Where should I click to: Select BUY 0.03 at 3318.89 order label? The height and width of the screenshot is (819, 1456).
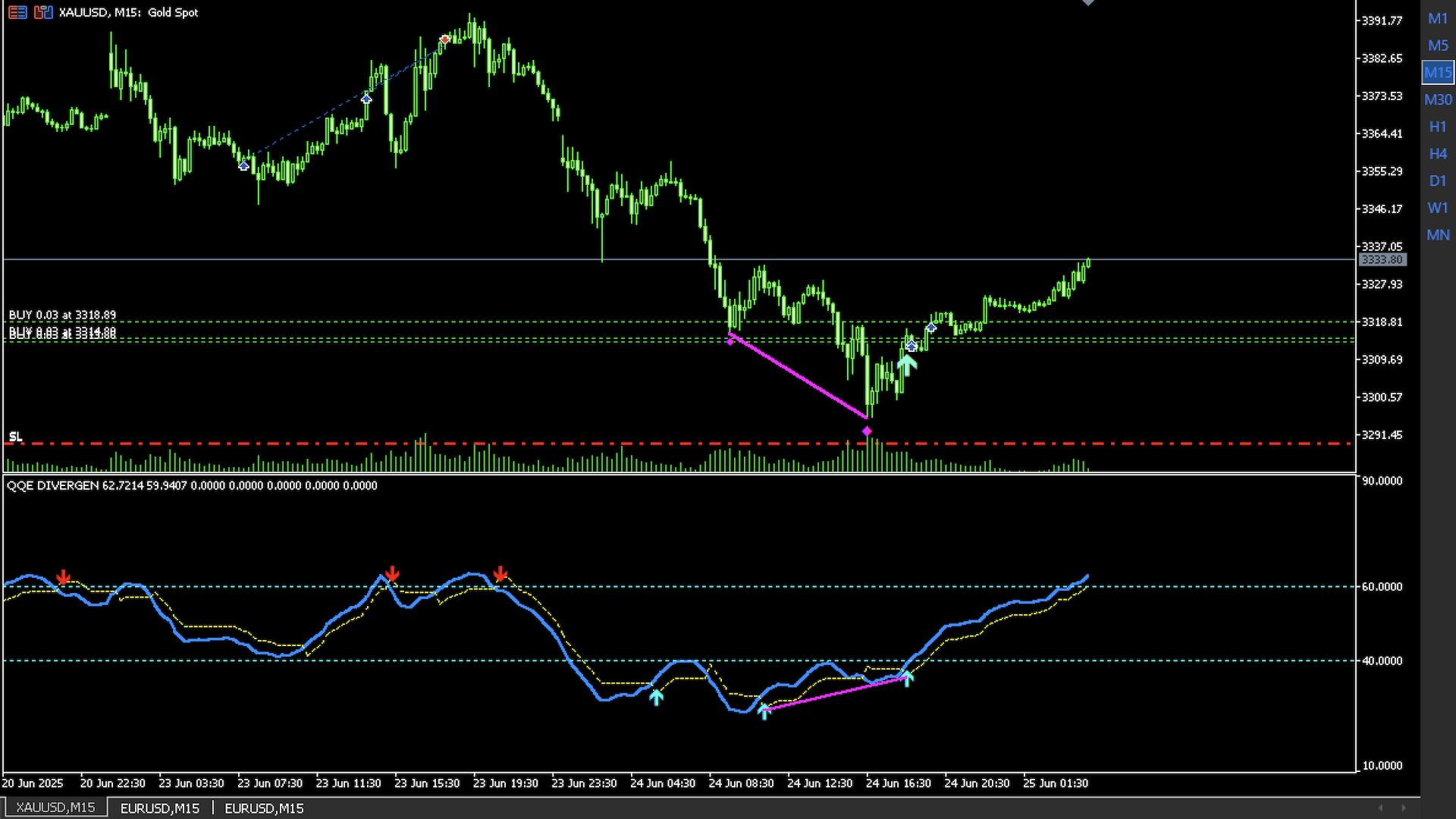62,315
